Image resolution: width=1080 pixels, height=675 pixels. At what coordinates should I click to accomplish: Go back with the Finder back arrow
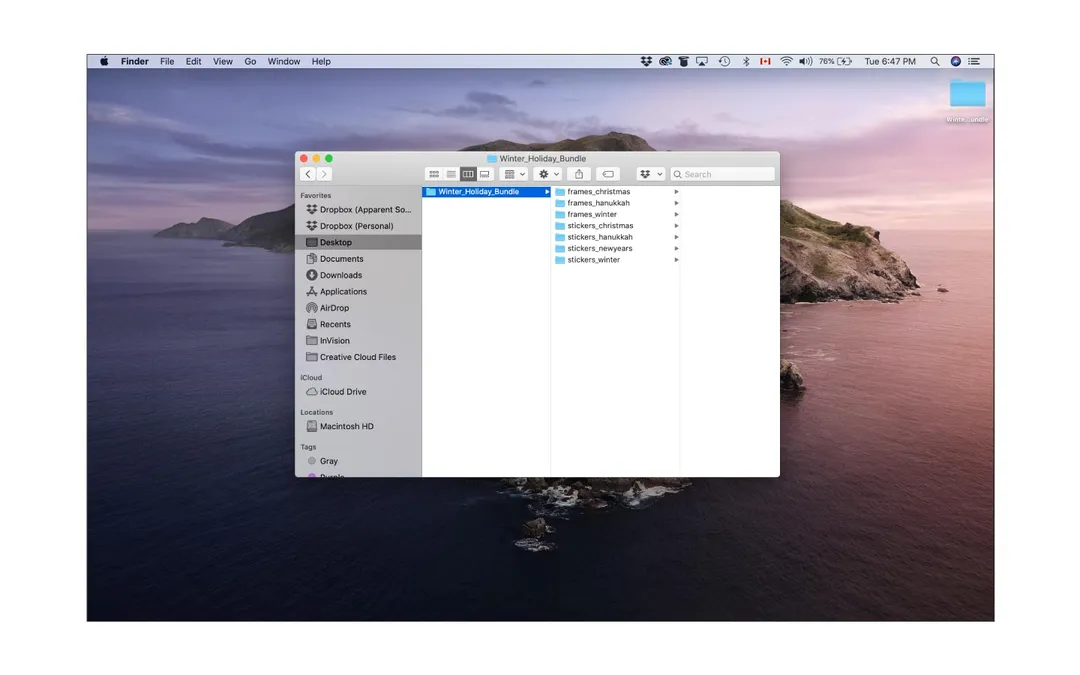coord(308,174)
